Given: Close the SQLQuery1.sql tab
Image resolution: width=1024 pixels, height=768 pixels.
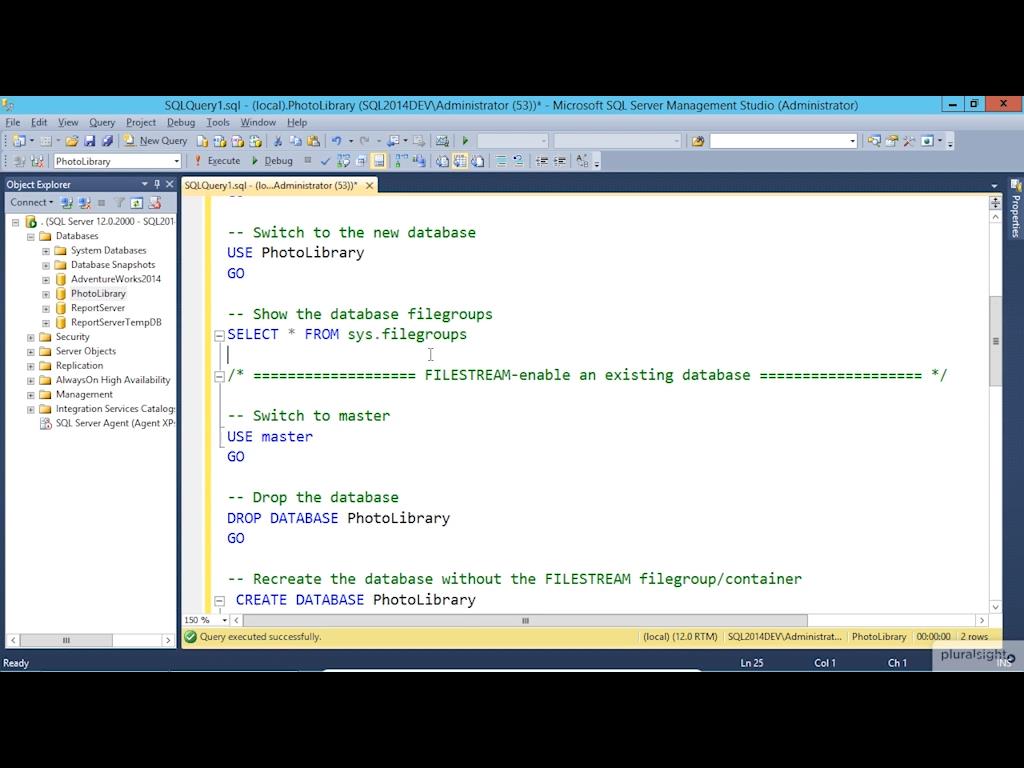Looking at the screenshot, I should click(x=369, y=185).
